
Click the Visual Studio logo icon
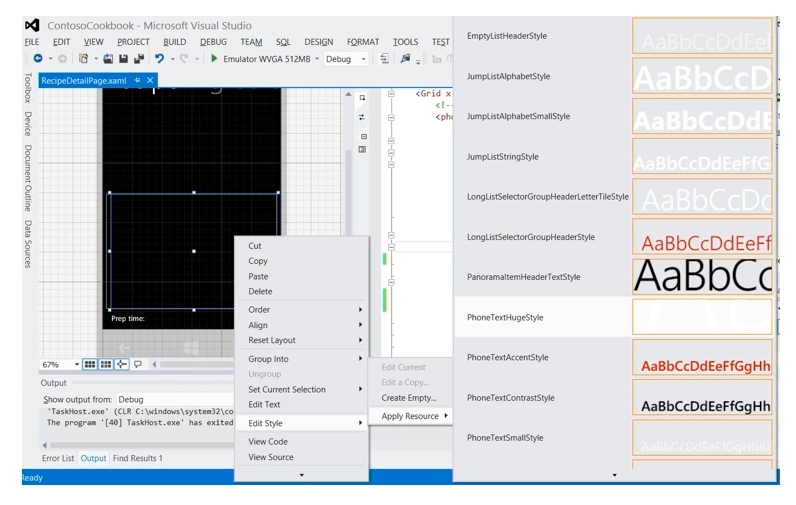[x=32, y=25]
